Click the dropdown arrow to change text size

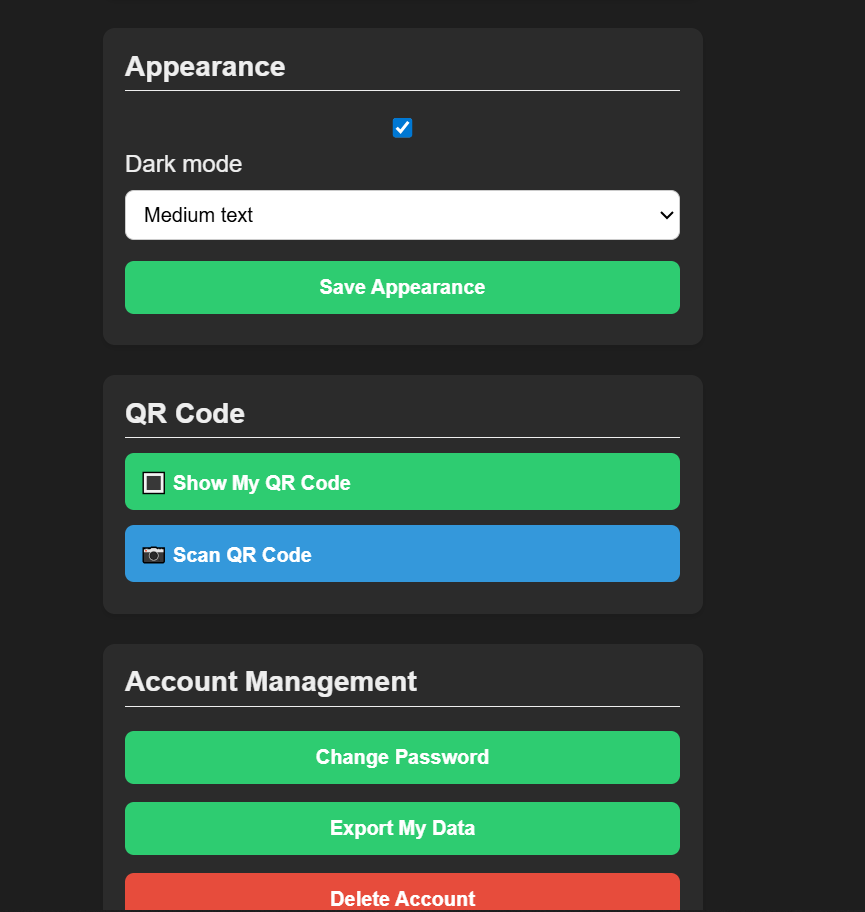[x=665, y=215]
